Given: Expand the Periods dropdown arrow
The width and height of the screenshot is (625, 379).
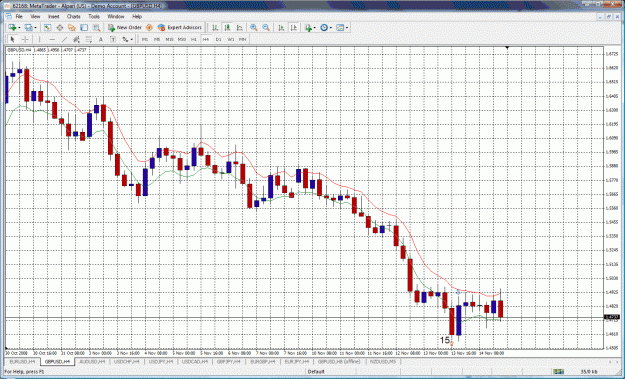Looking at the screenshot, I should coord(331,27).
